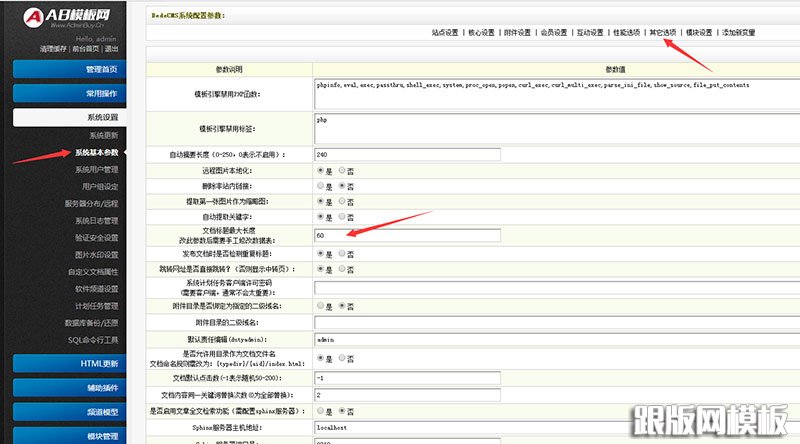Open 服务器分布/远程 in the sidebar
Screen dimensions: 800x444
[91, 204]
